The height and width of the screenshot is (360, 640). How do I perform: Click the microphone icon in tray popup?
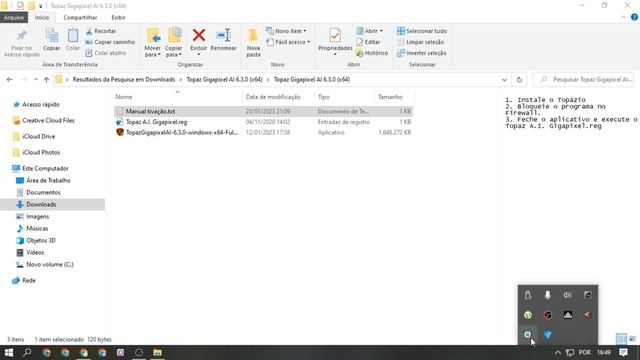click(548, 295)
